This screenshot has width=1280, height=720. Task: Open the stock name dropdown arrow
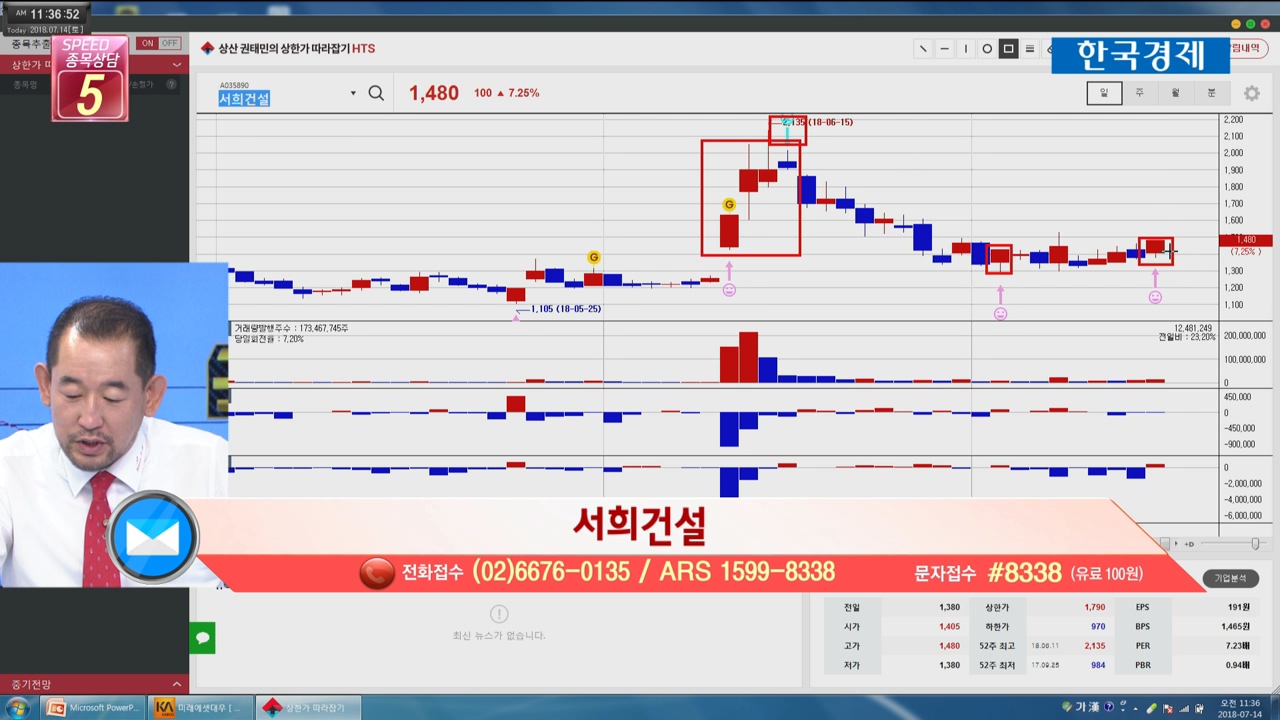(x=353, y=94)
